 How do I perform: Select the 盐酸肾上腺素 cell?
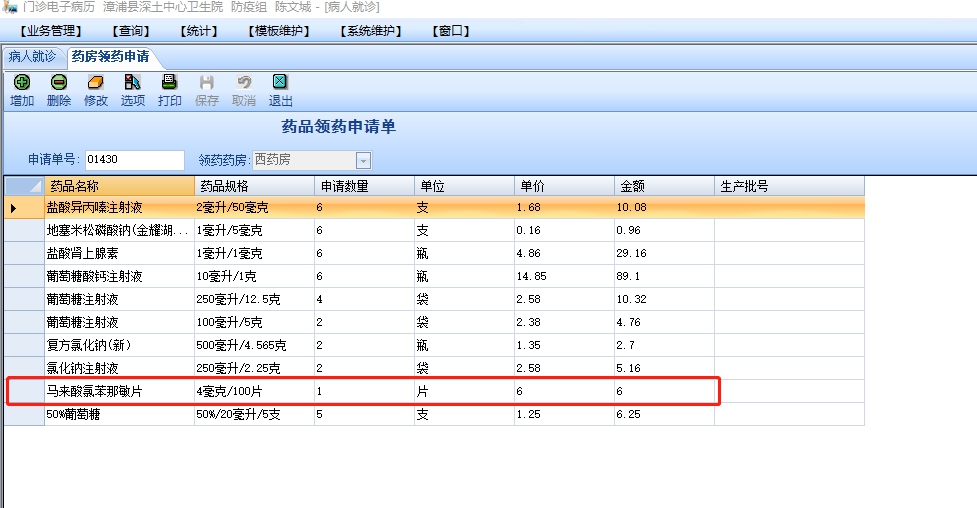click(x=120, y=254)
